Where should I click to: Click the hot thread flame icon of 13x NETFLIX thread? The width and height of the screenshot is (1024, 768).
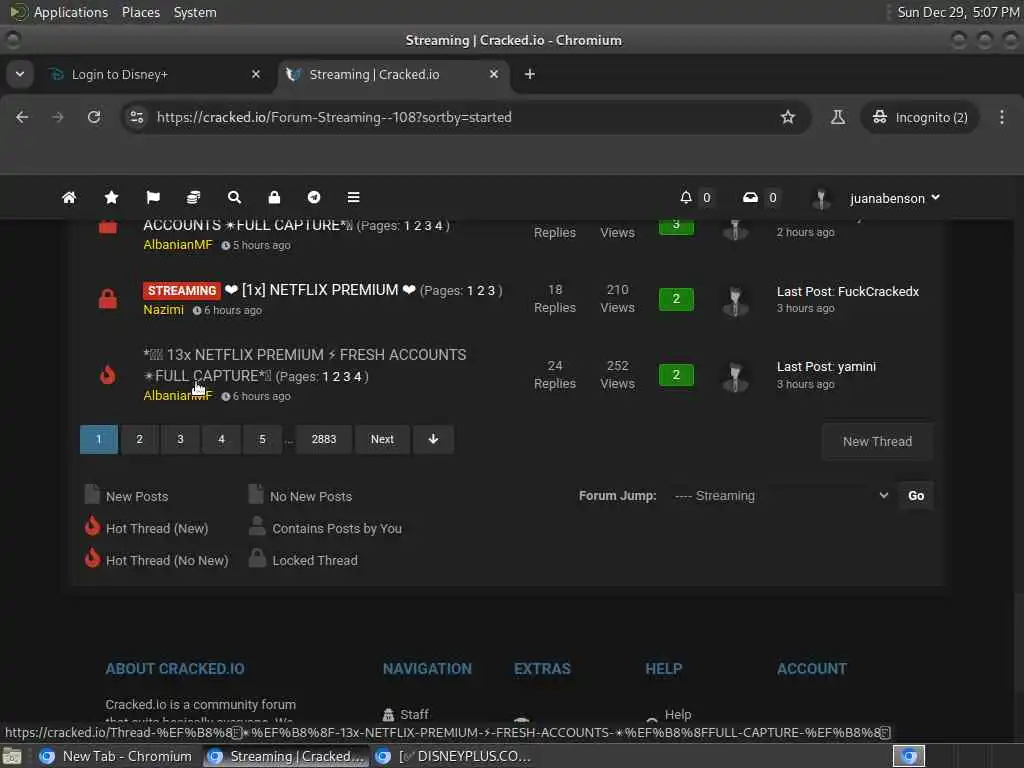pos(108,374)
